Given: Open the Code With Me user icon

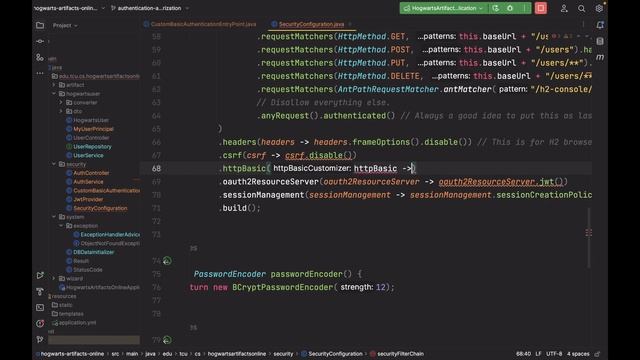Looking at the screenshot, I should tap(564, 8).
